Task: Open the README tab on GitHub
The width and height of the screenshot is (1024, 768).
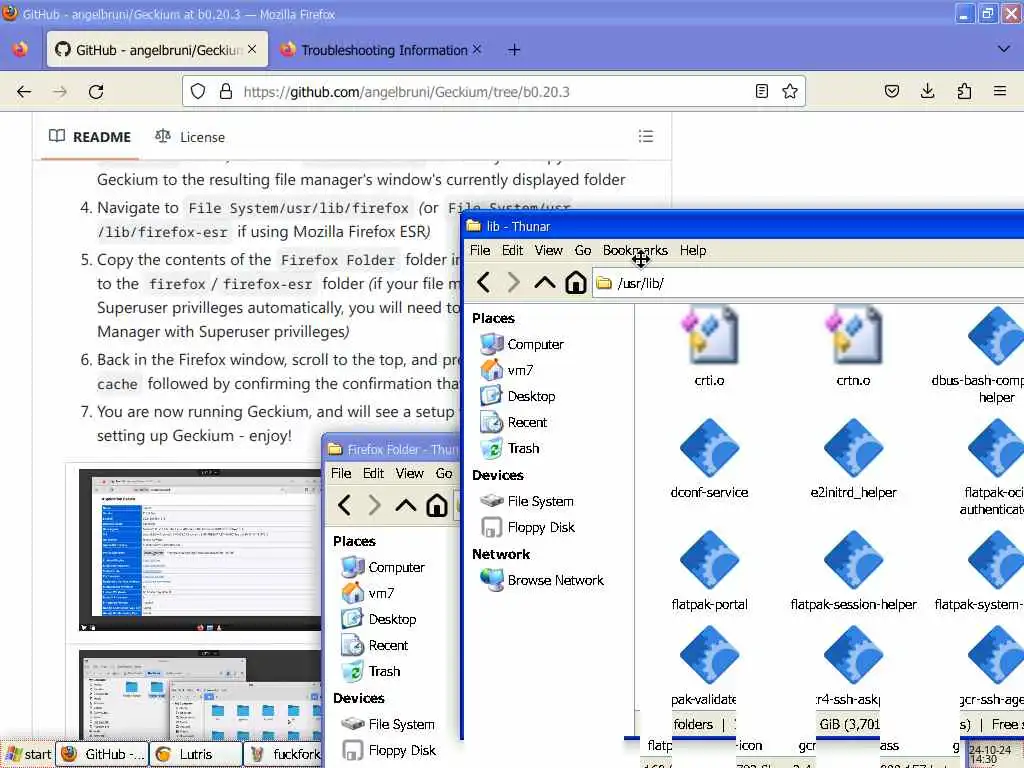Action: pos(90,137)
